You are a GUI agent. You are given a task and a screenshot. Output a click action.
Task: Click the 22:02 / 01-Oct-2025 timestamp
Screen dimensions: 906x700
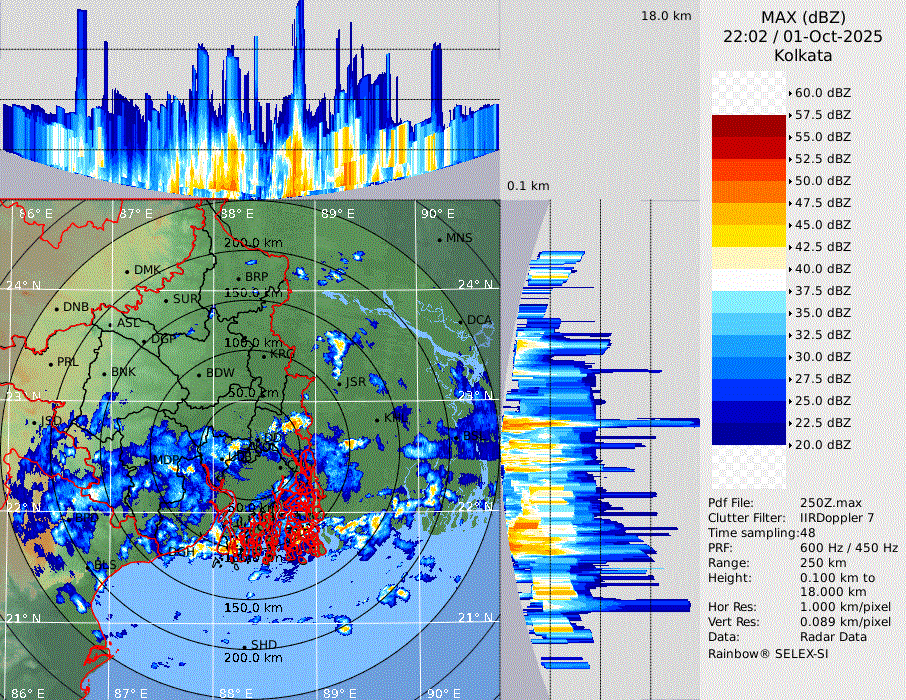click(803, 36)
